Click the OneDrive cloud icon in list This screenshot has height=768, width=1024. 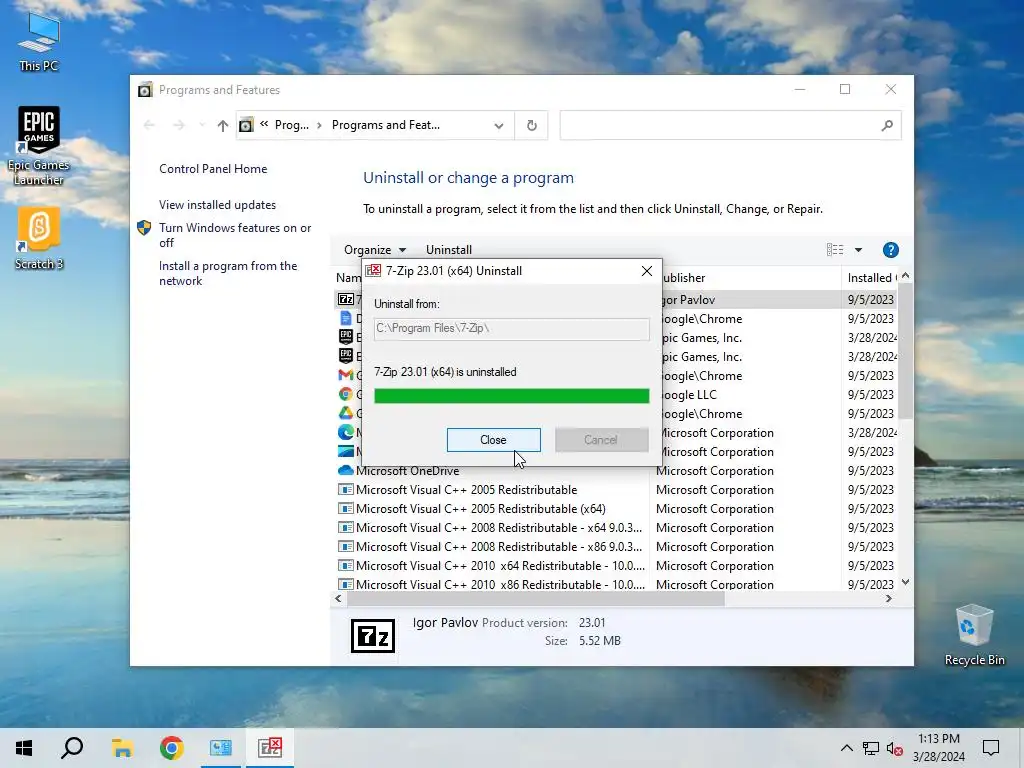[x=345, y=471]
